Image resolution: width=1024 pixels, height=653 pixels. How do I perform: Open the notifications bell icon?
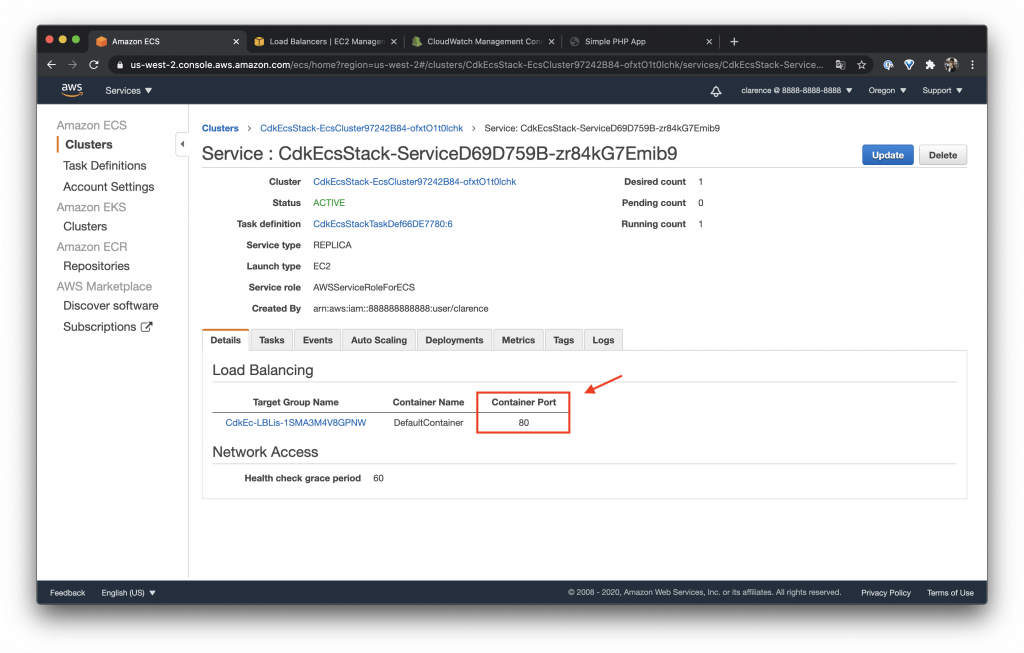716,91
